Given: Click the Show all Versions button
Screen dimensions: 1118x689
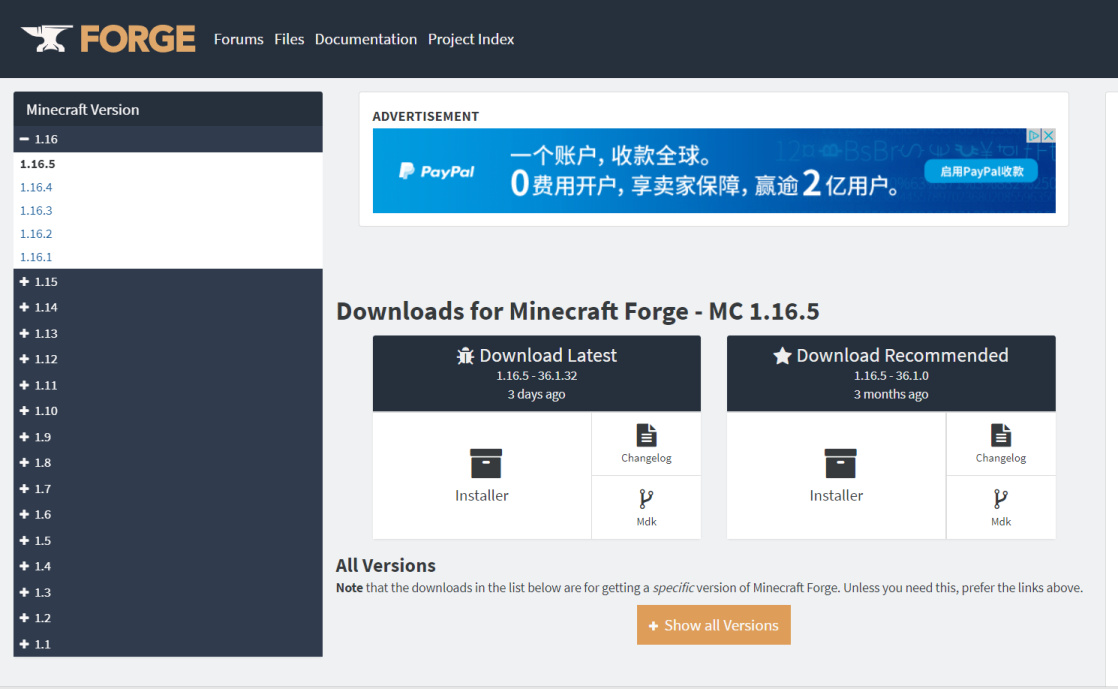Looking at the screenshot, I should coord(713,624).
